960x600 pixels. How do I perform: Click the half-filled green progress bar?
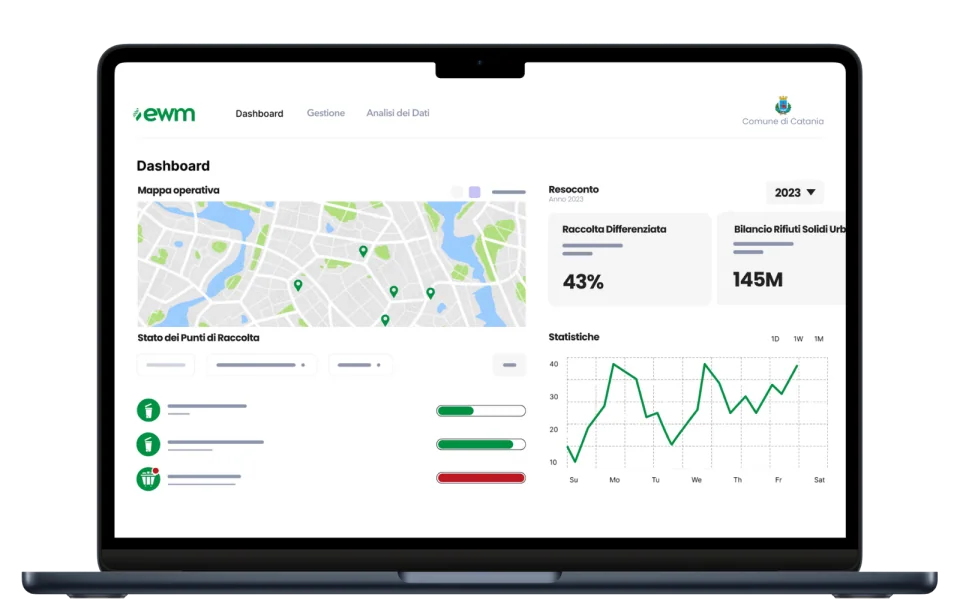coord(481,411)
